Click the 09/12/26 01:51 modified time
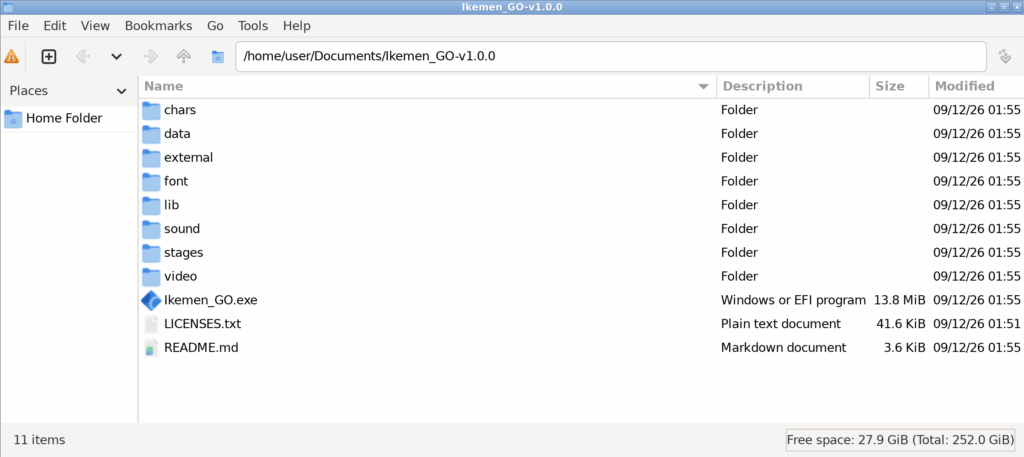Viewport: 1024px width, 457px height. [976, 324]
